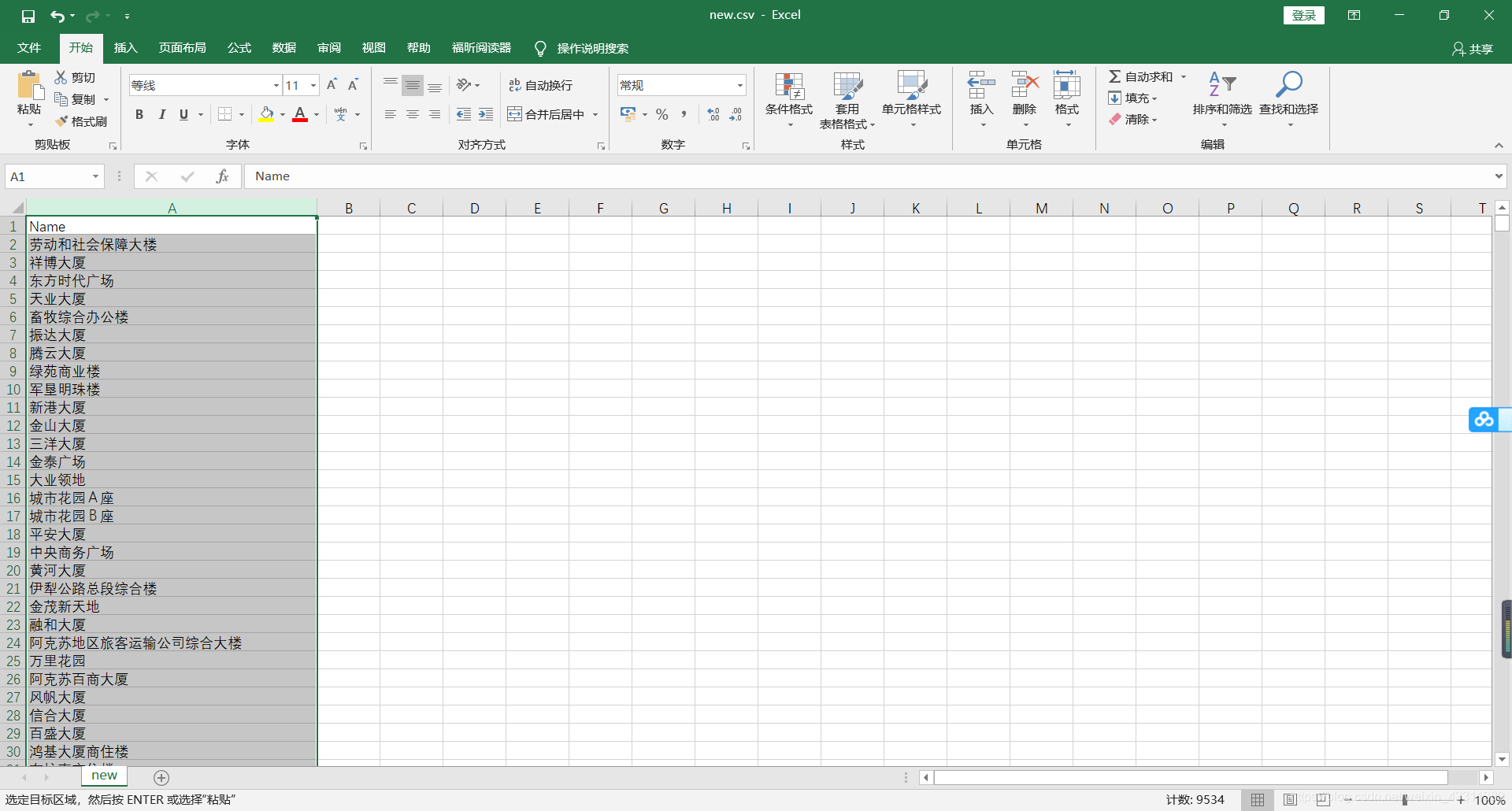This screenshot has height=811, width=1512.
Task: Switch to the View (视图) tab
Action: coord(374,48)
